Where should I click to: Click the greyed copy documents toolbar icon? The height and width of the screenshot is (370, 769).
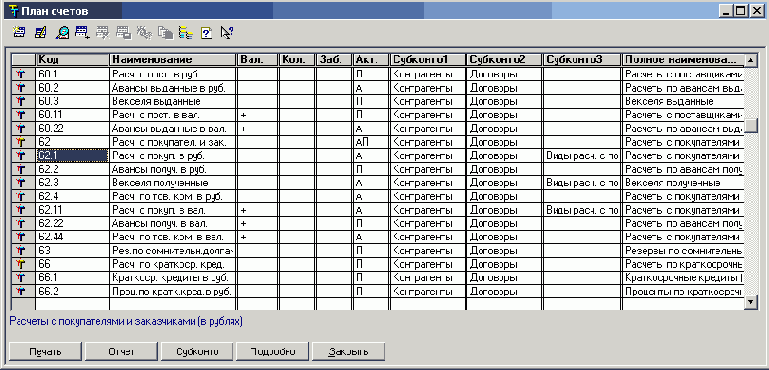tap(165, 33)
